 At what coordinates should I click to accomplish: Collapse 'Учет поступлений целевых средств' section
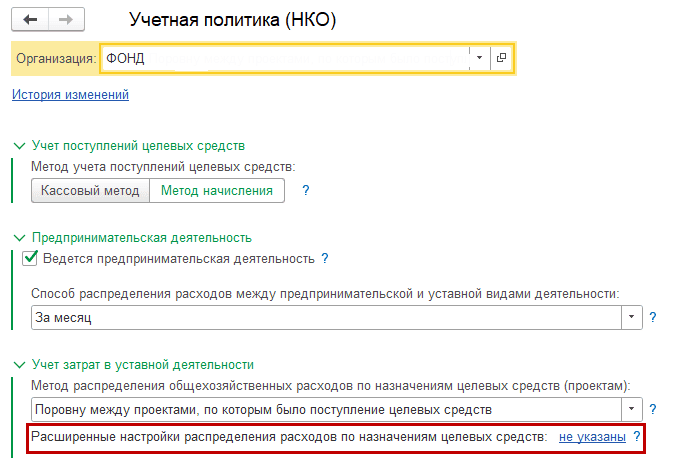(x=19, y=146)
